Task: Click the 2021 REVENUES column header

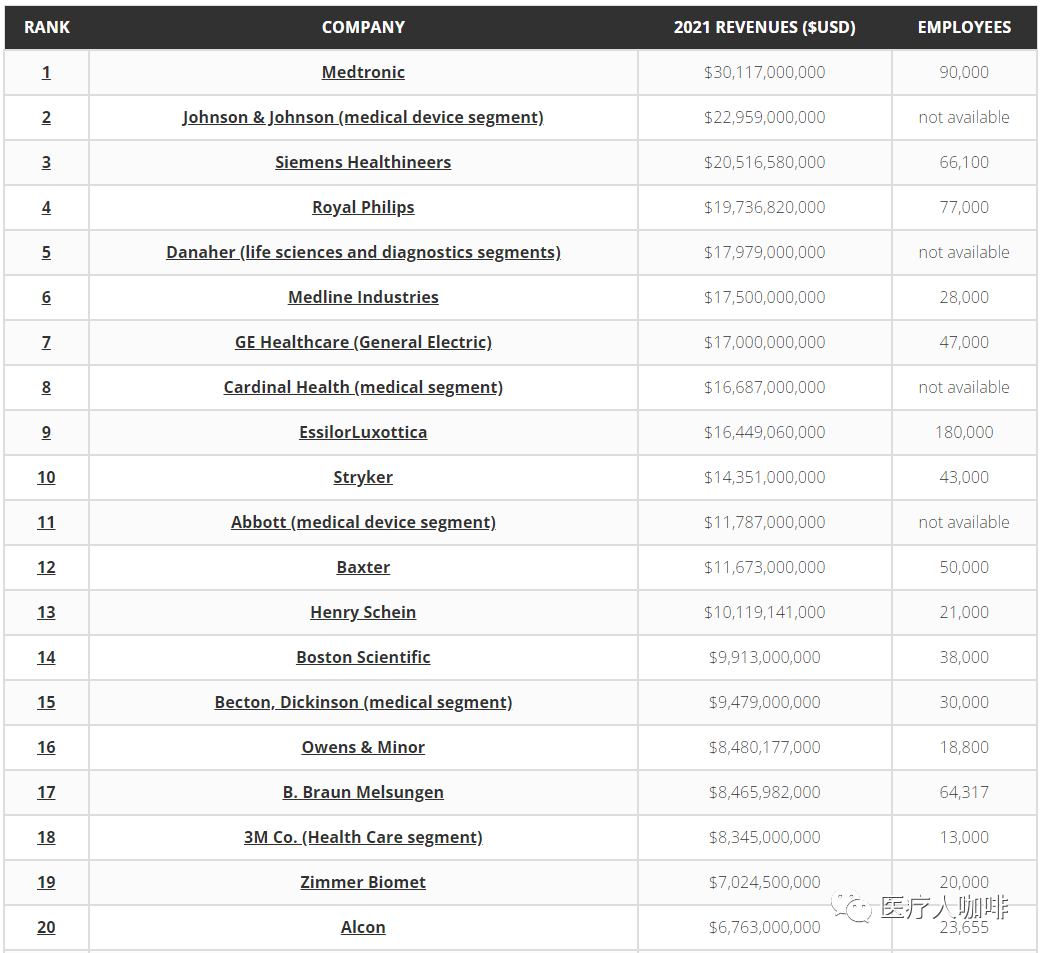Action: pos(764,27)
